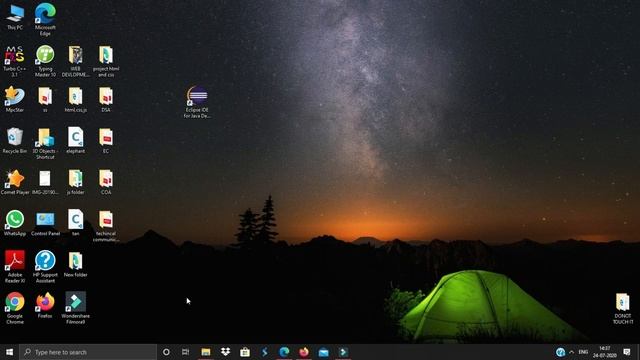This screenshot has width=640, height=360.
Task: Open Firefox from the taskbar
Action: (x=304, y=352)
